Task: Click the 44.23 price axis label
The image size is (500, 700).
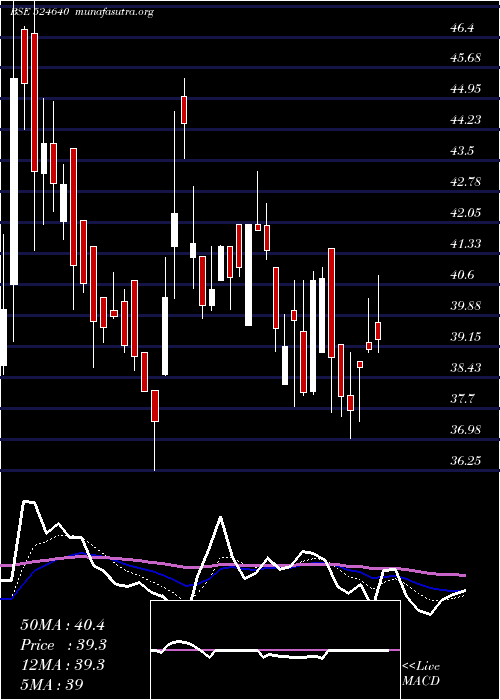Action: click(466, 120)
